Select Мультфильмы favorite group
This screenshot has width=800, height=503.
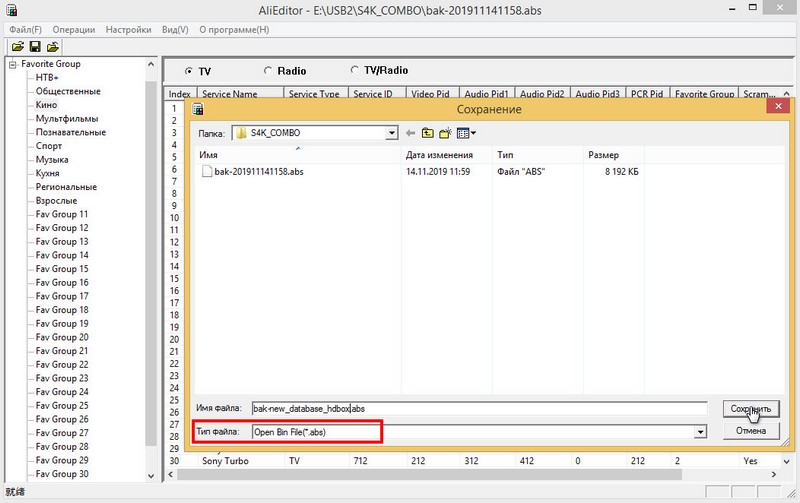click(x=67, y=119)
